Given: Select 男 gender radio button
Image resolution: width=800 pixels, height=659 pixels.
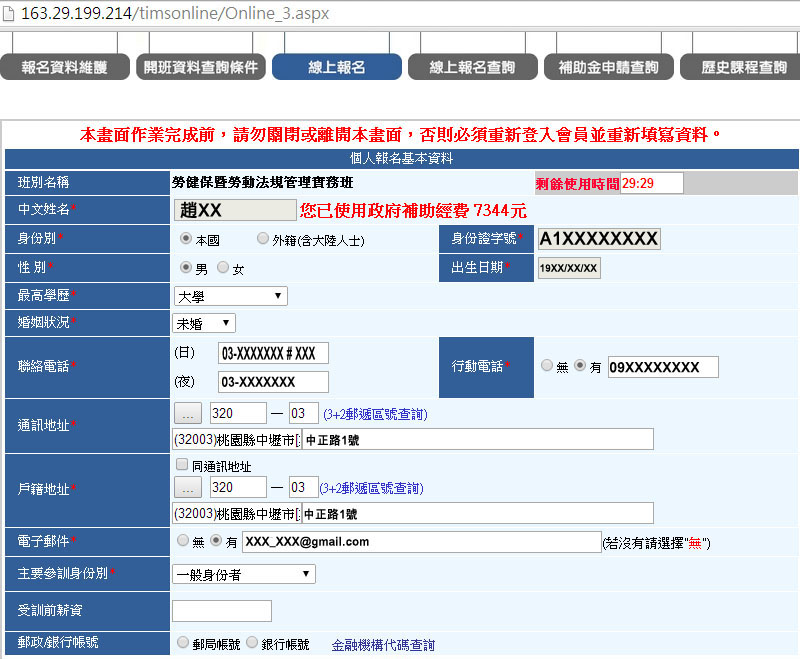Looking at the screenshot, I should (x=186, y=267).
